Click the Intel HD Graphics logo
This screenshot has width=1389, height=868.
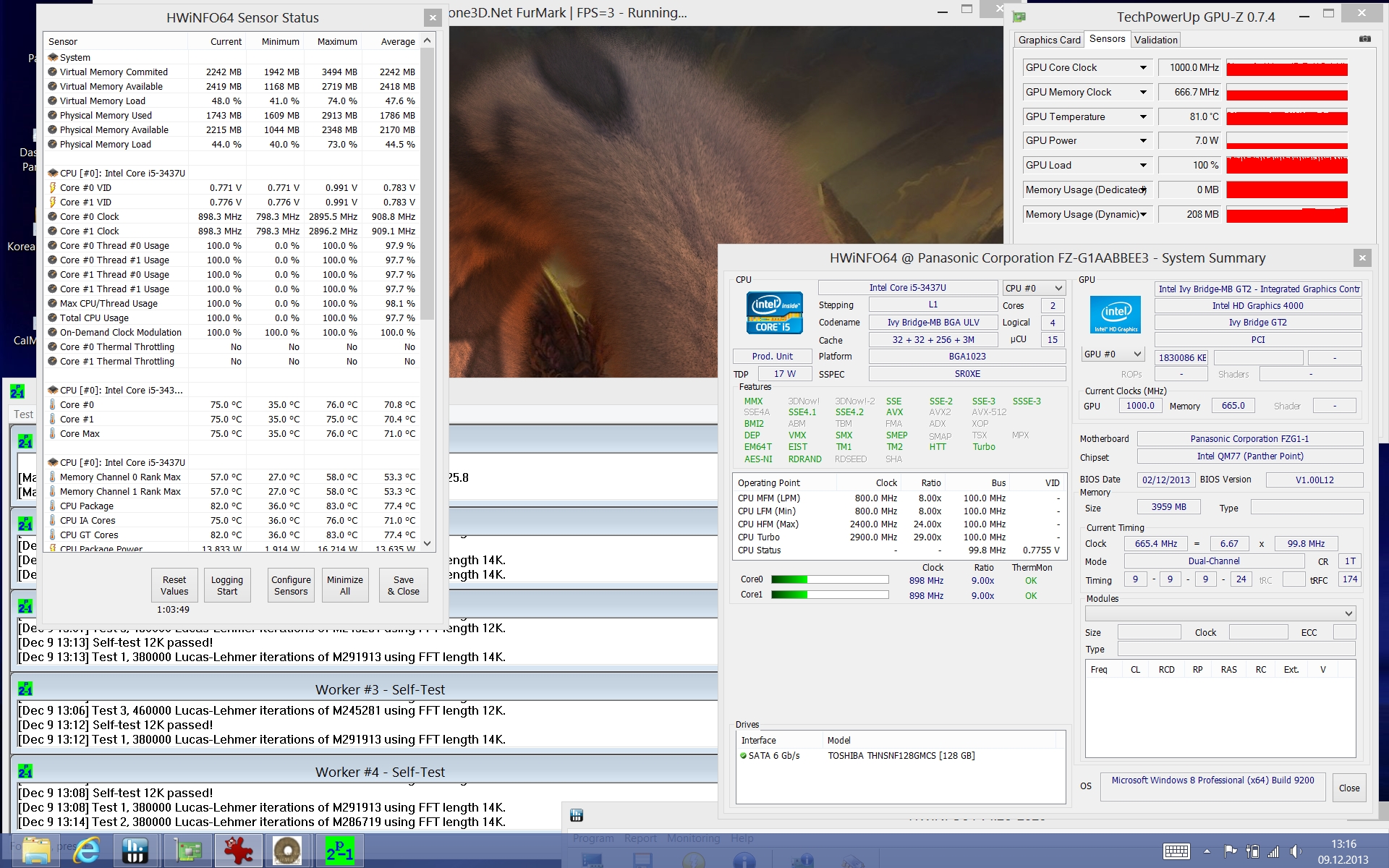coord(1116,315)
